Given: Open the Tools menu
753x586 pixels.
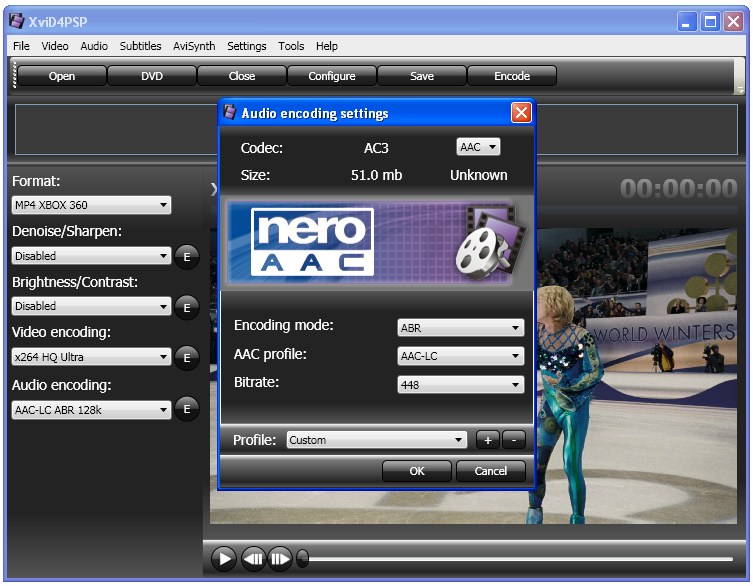Looking at the screenshot, I should (x=291, y=46).
